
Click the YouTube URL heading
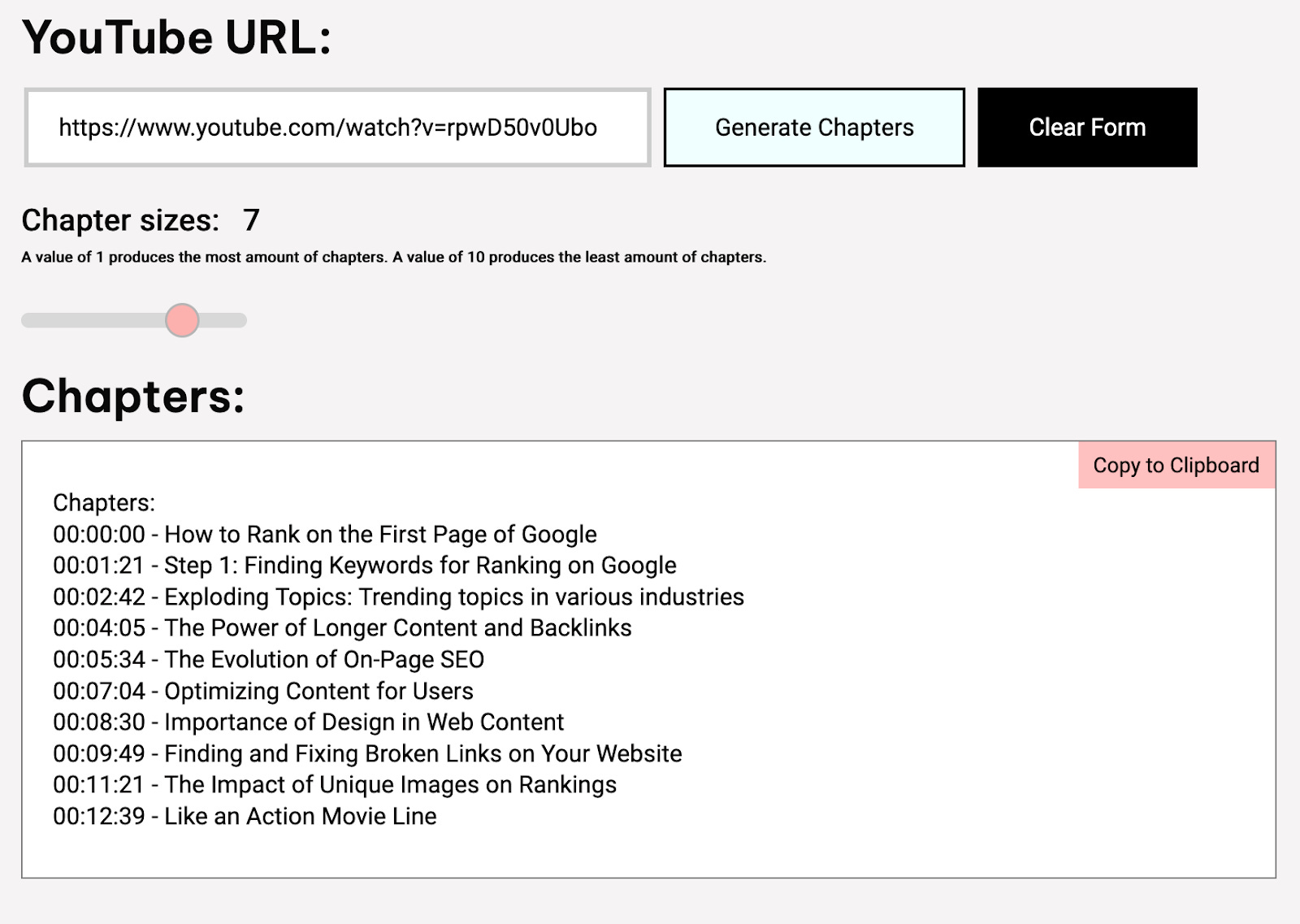(x=177, y=37)
